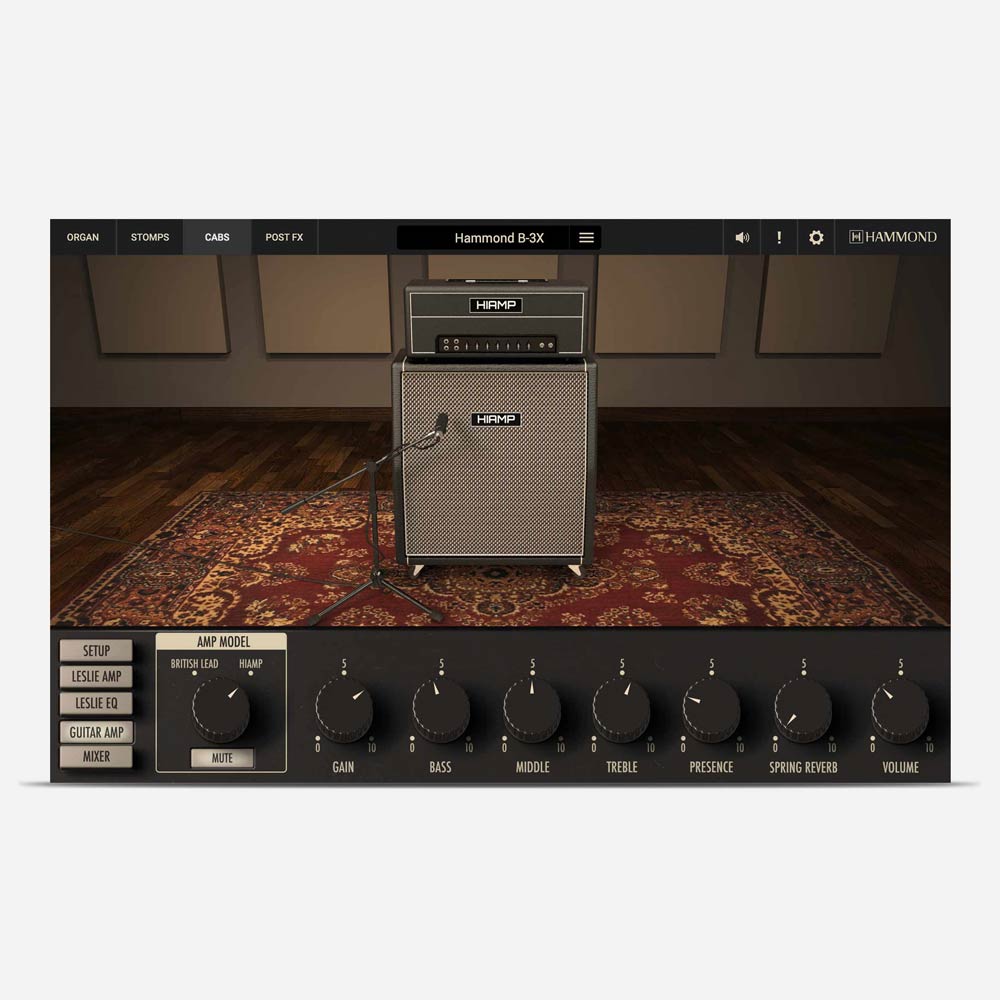Screen dimensions: 1000x1000
Task: Click the Hammond B-3X preset name
Action: click(x=484, y=238)
